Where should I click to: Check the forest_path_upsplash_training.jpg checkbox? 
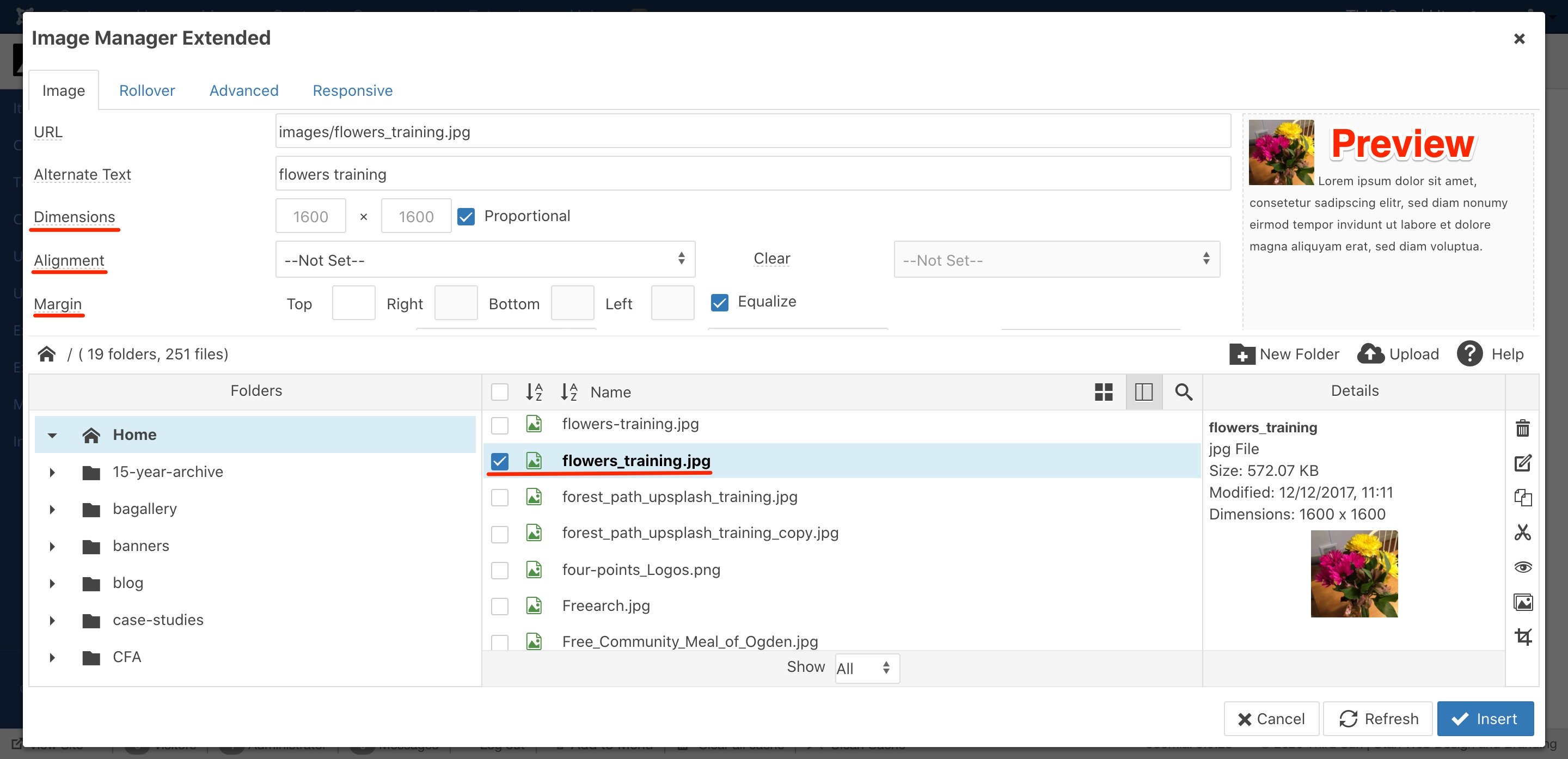[499, 497]
